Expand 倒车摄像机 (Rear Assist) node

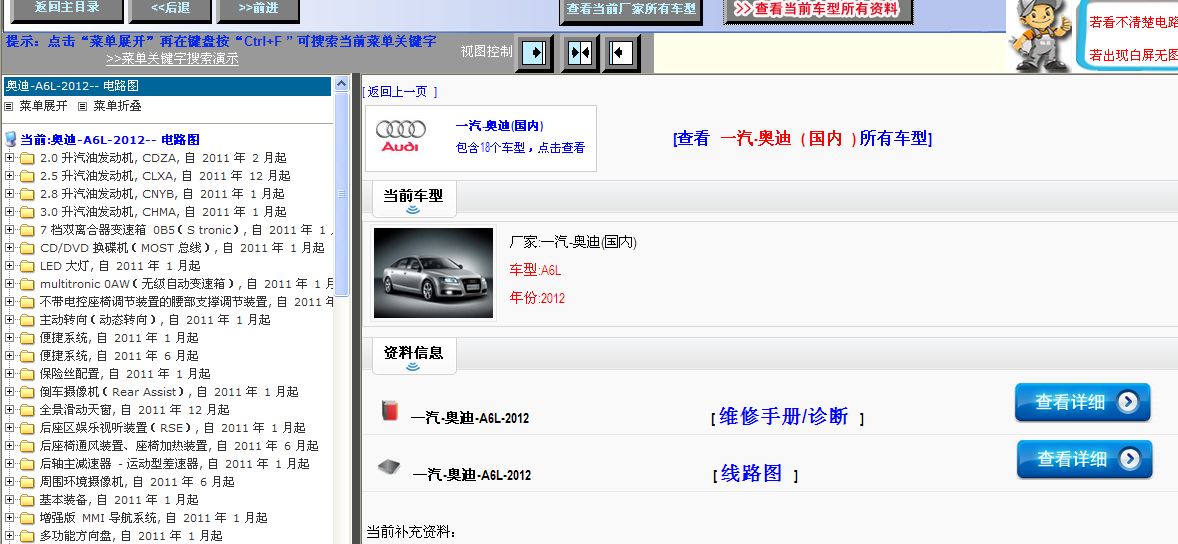[x=9, y=392]
